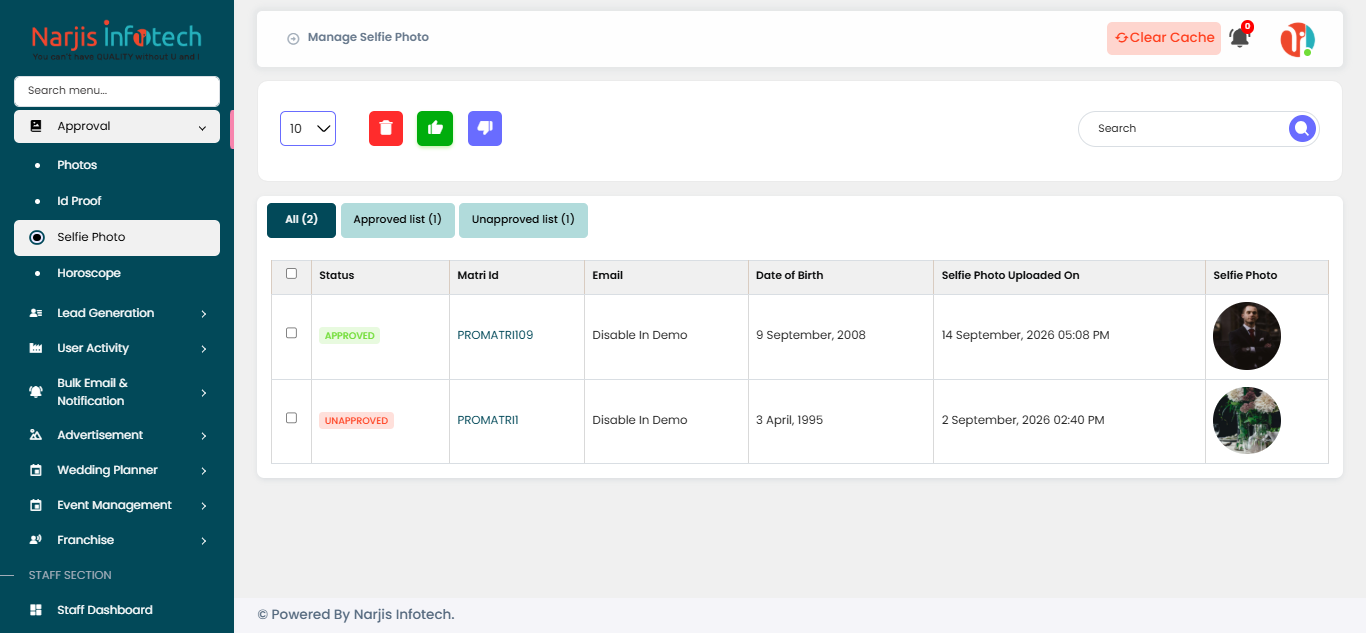Expand the Advertisement submenu arrow
Image resolution: width=1366 pixels, height=633 pixels.
tap(203, 436)
